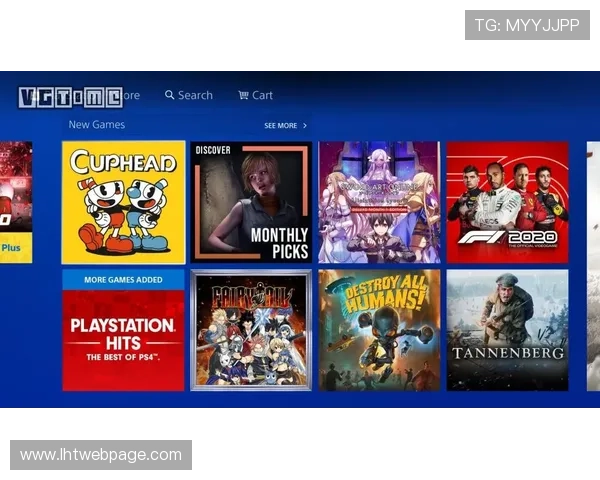Open the F1 2020 game tile

507,202
